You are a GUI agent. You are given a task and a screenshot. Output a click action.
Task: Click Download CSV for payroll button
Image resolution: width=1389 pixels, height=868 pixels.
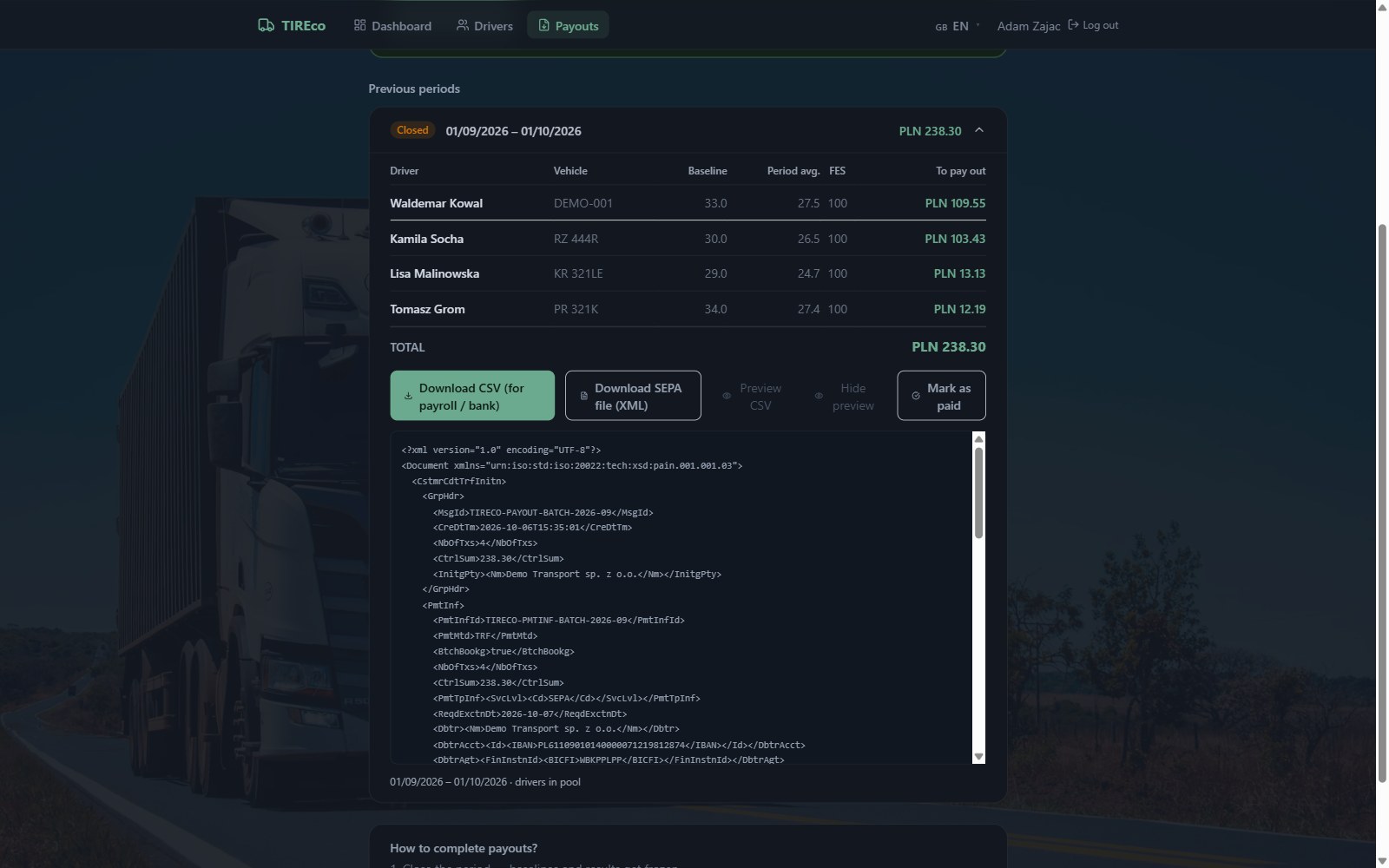472,396
